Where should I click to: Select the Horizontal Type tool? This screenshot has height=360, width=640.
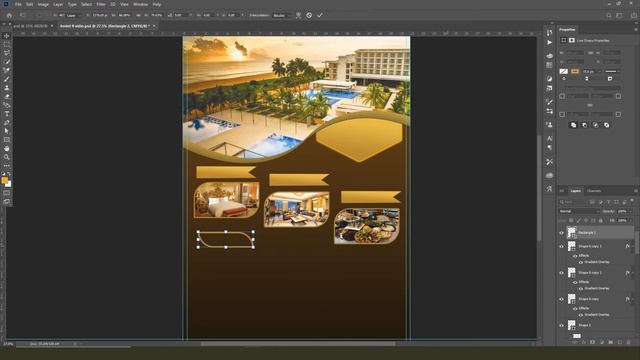tap(7, 114)
